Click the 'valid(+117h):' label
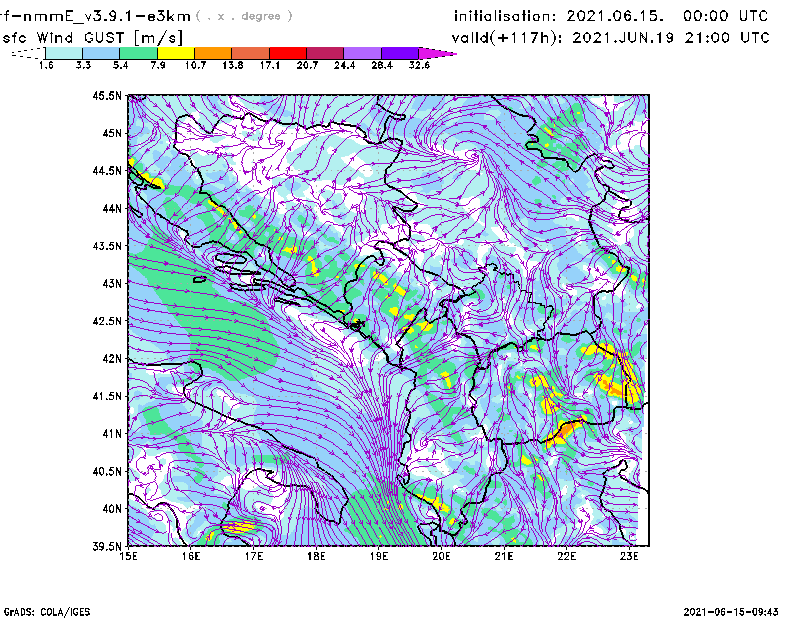Viewport: 800px width, 618px height. 507,38
